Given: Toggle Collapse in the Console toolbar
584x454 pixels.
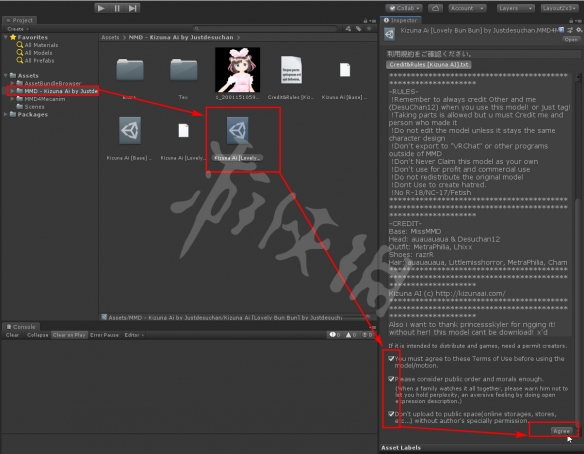Looking at the screenshot, I should [x=37, y=335].
